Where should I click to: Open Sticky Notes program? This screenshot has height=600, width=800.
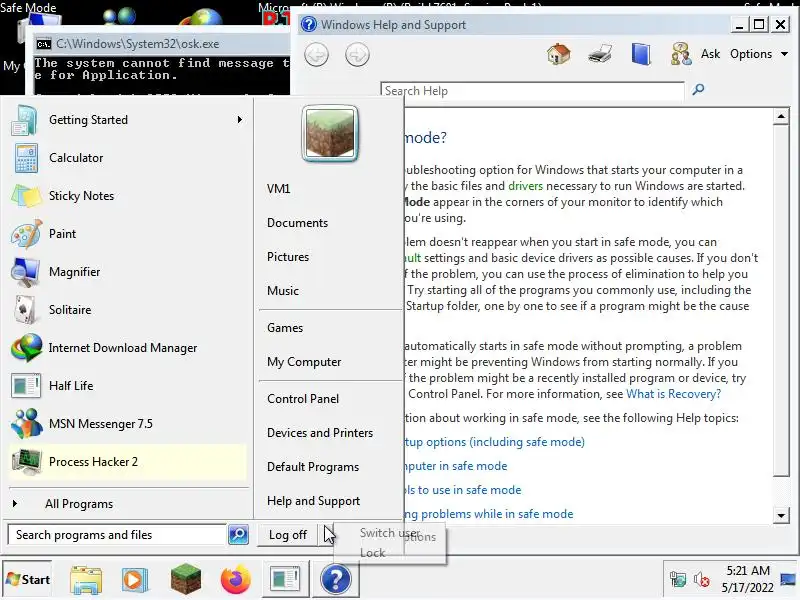click(128, 196)
